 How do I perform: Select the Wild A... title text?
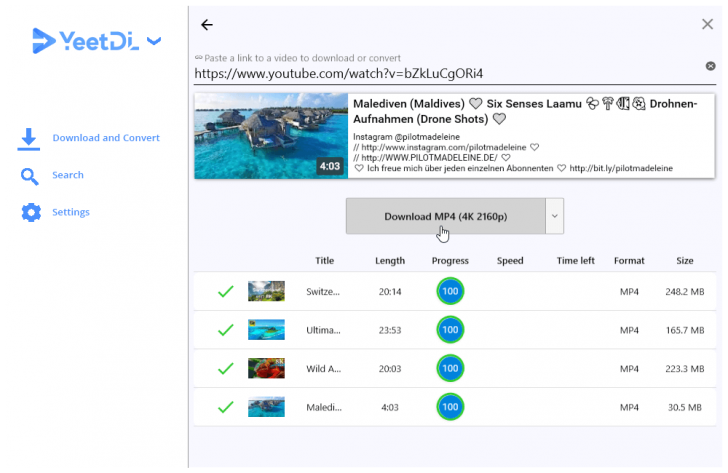click(324, 369)
